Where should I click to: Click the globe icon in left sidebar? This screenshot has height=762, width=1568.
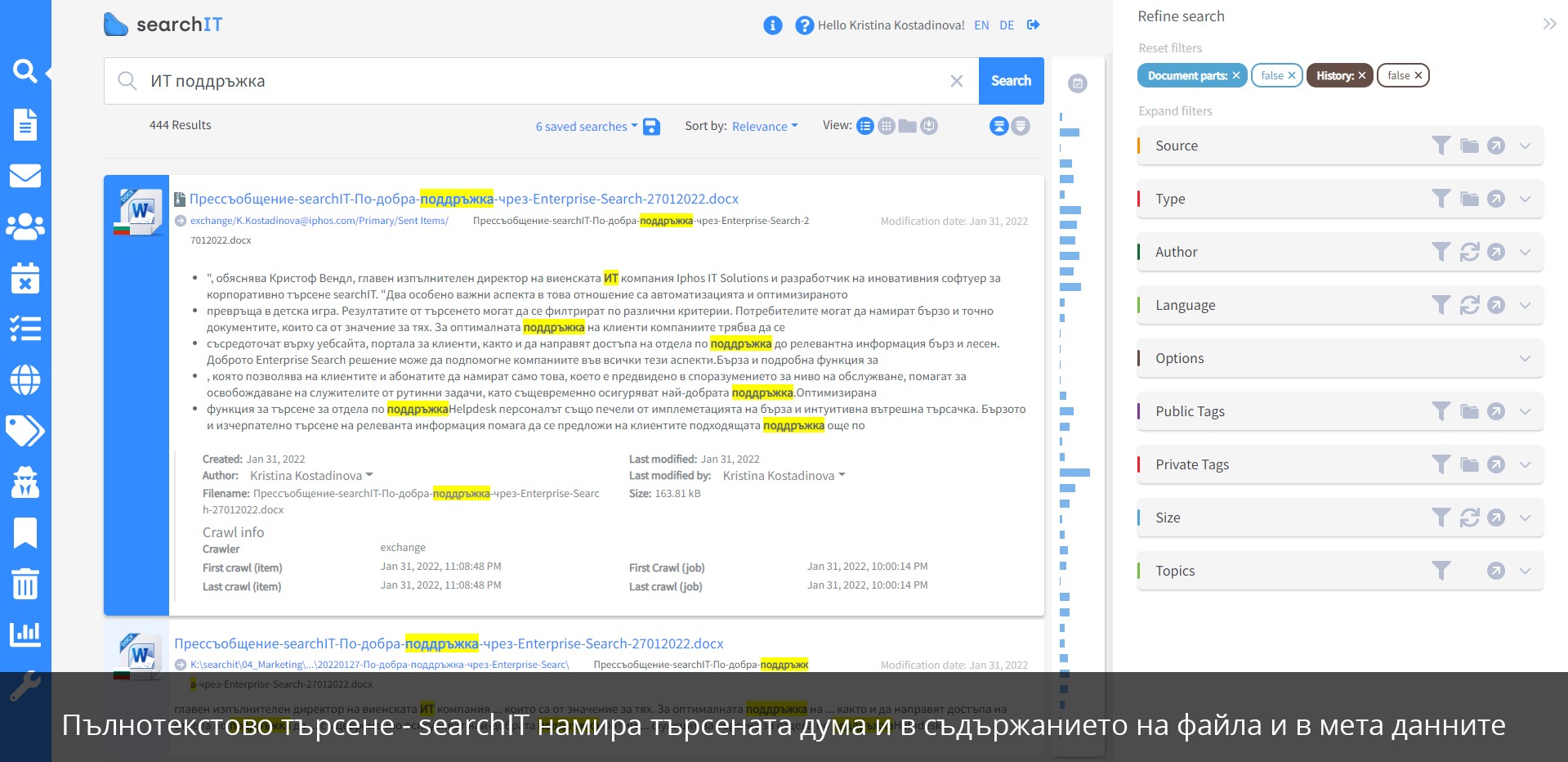click(x=25, y=380)
